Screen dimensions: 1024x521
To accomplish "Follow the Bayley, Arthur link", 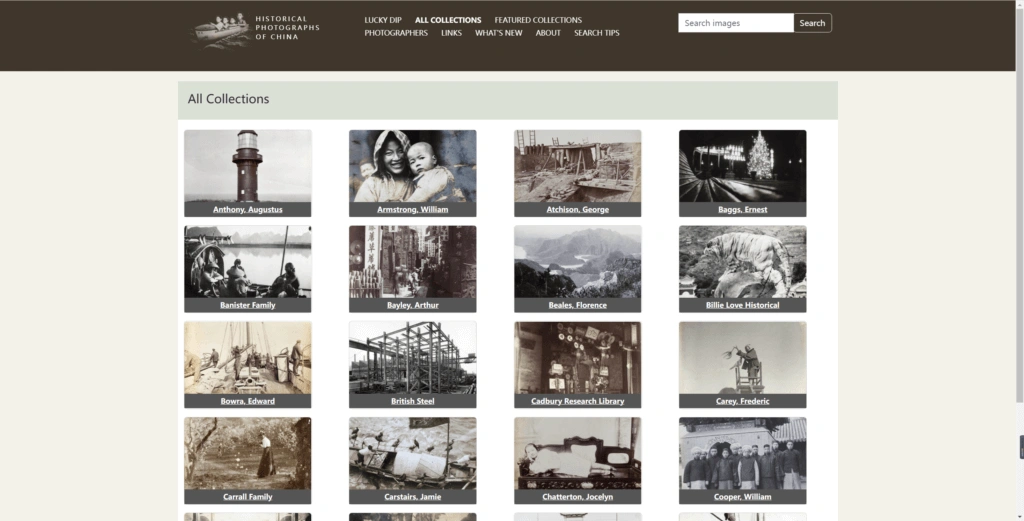I will [413, 305].
